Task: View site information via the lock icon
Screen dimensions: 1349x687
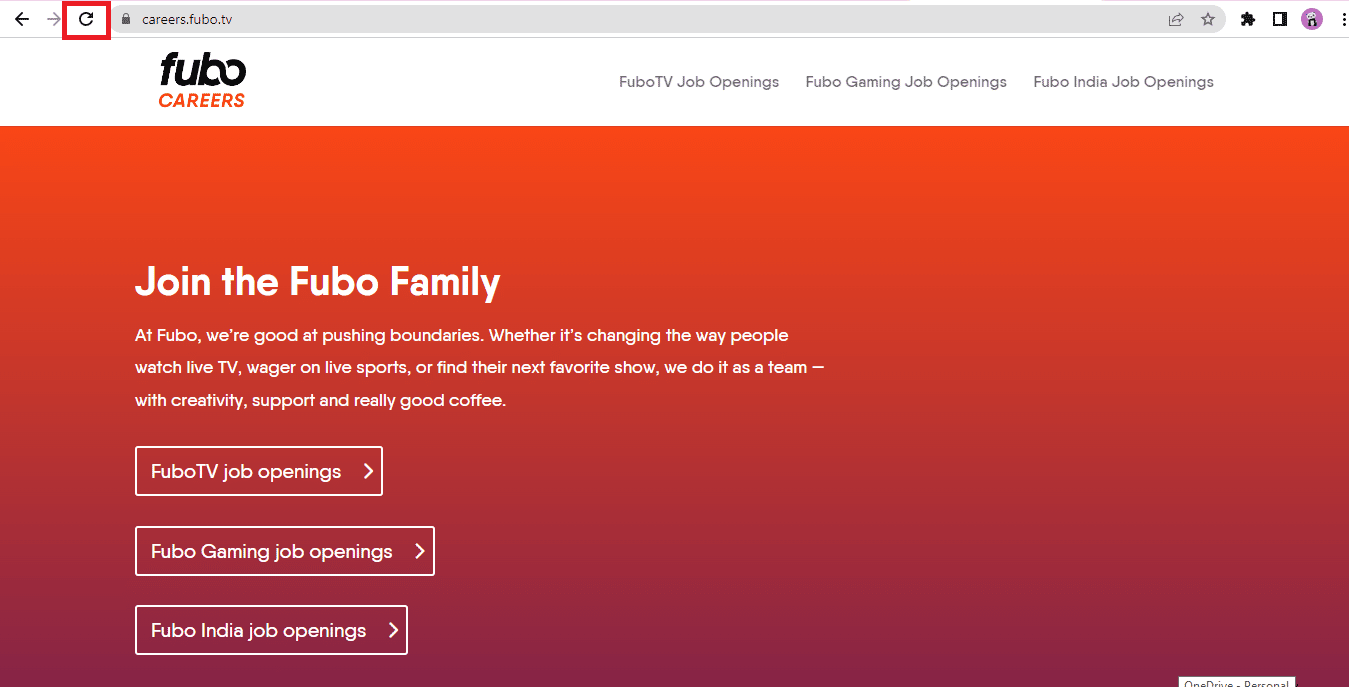Action: tap(126, 19)
